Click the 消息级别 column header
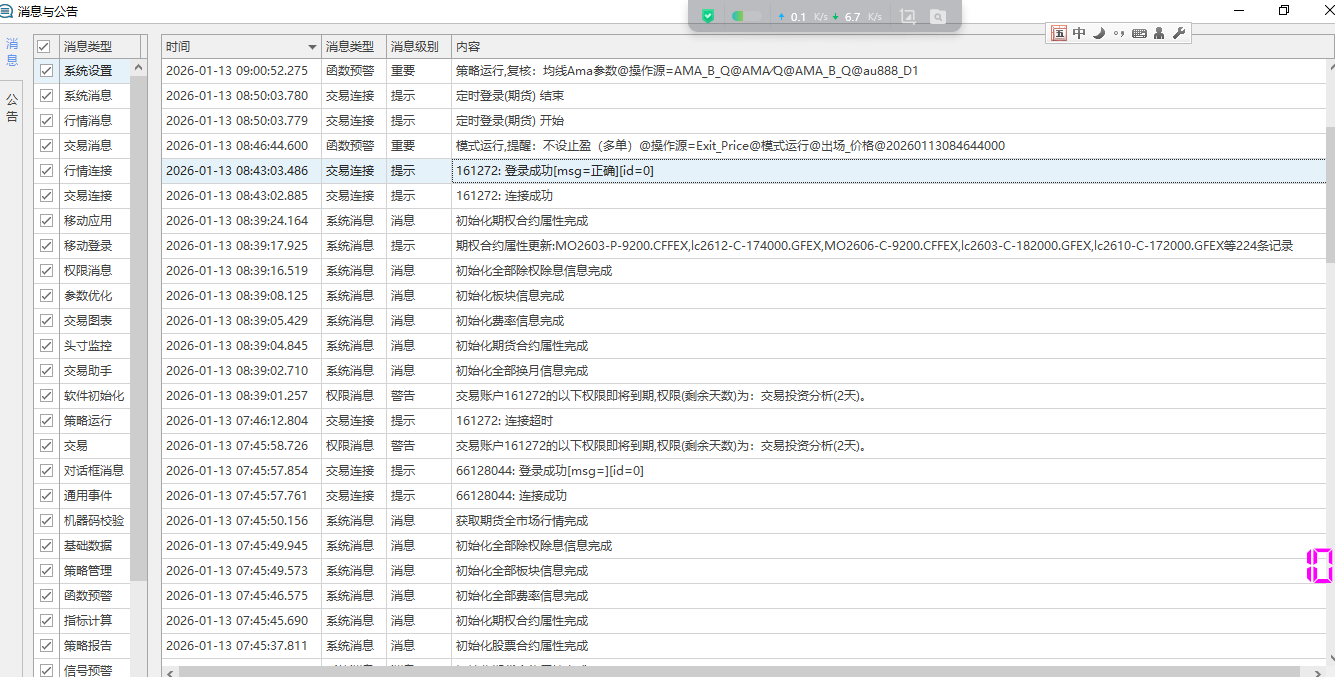1335x677 pixels. pos(415,47)
